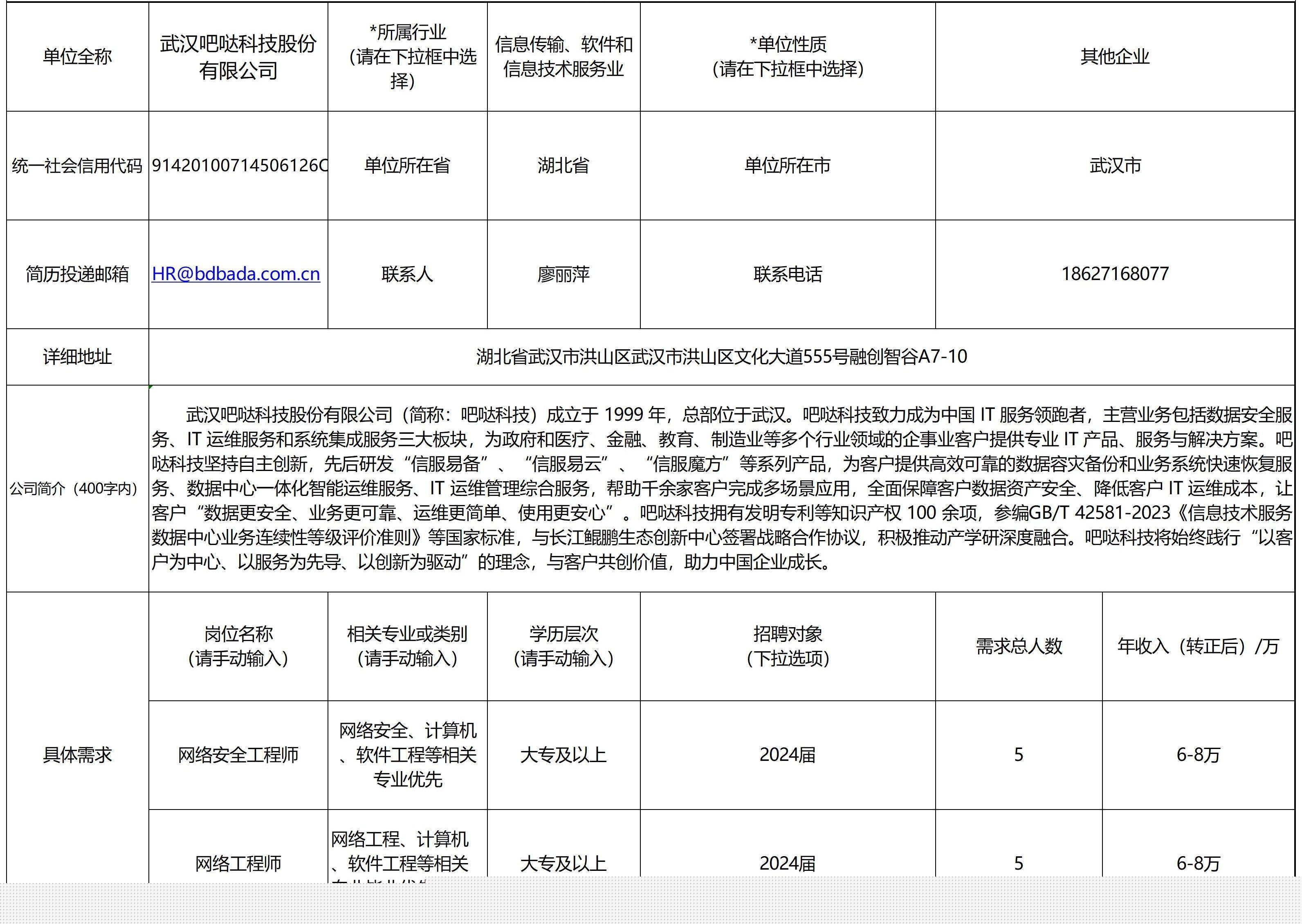Select the 湖北省 province cell

(x=563, y=166)
